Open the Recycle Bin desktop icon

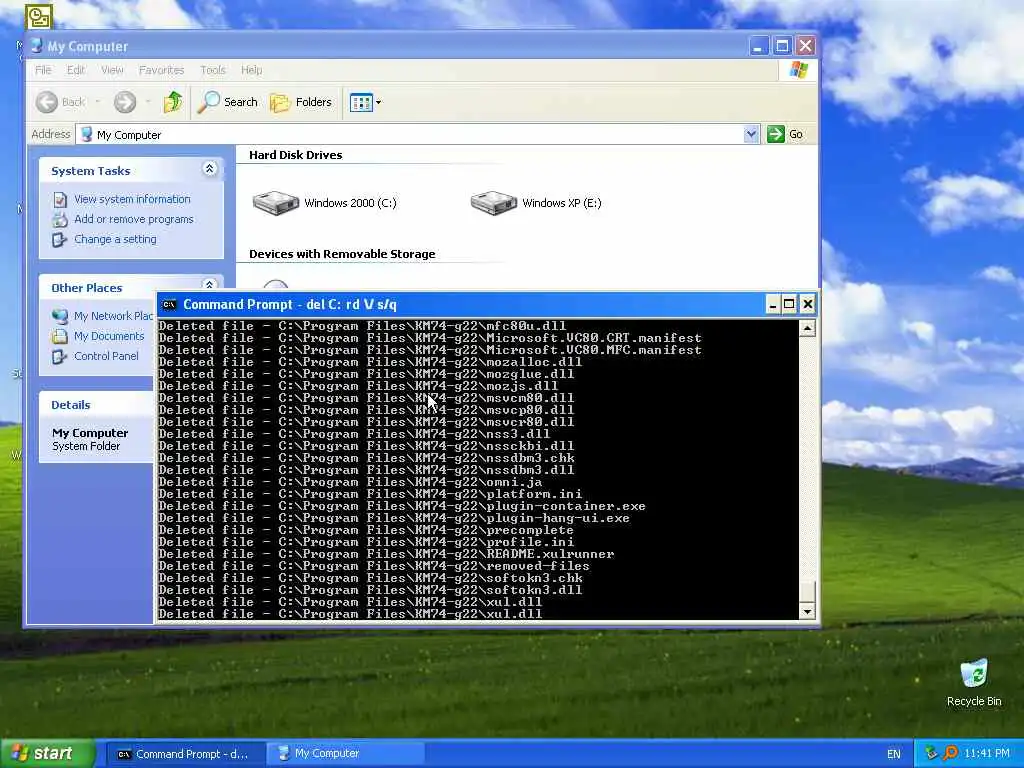pyautogui.click(x=974, y=683)
